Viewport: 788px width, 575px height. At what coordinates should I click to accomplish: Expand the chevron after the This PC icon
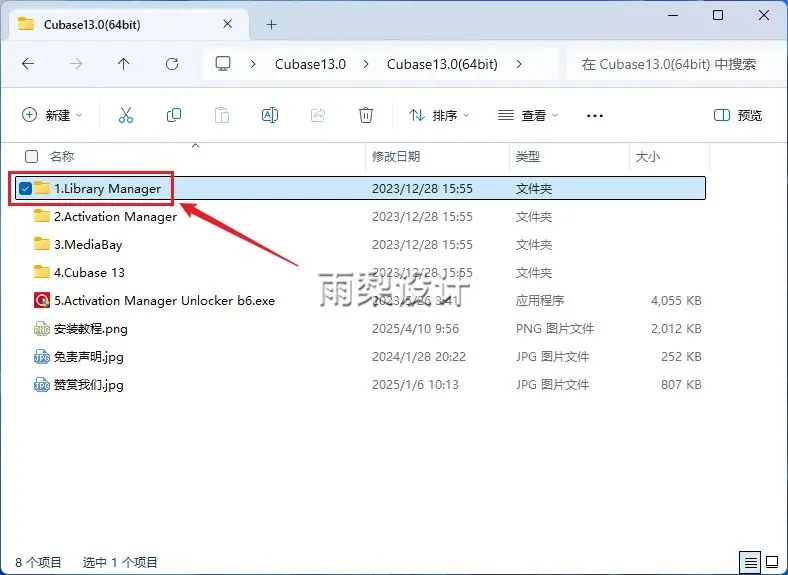[x=253, y=64]
